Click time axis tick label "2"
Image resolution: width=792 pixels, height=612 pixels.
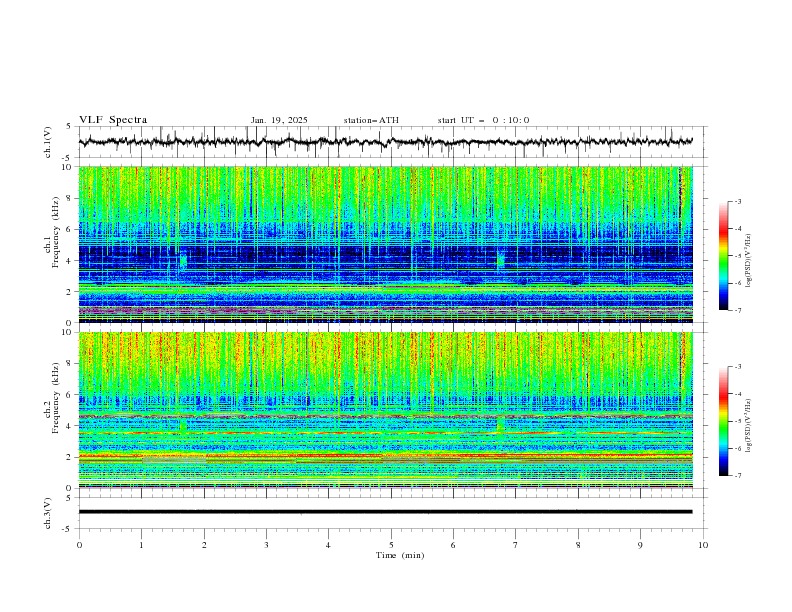click(x=204, y=545)
